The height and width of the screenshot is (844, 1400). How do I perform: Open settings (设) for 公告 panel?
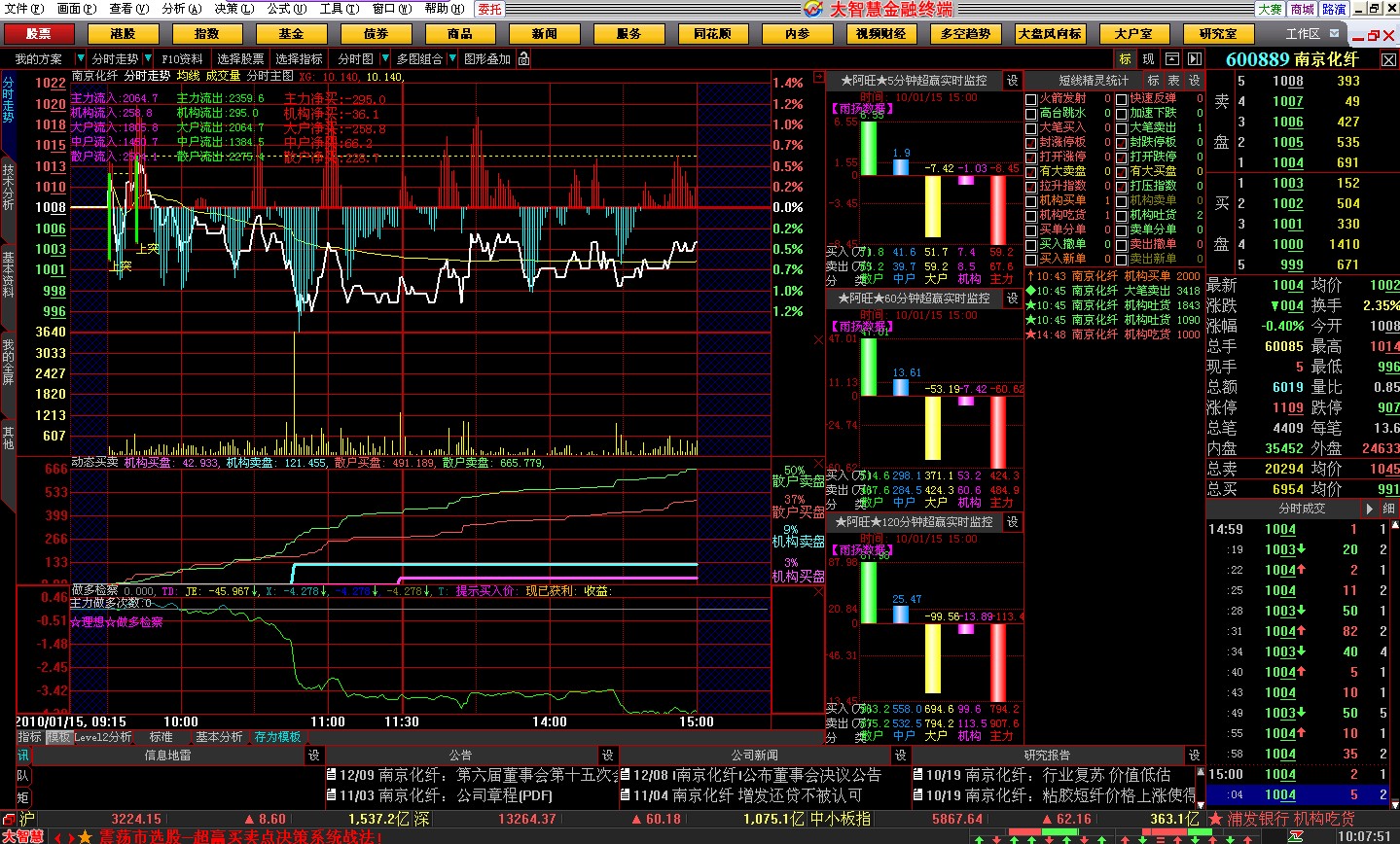(608, 755)
